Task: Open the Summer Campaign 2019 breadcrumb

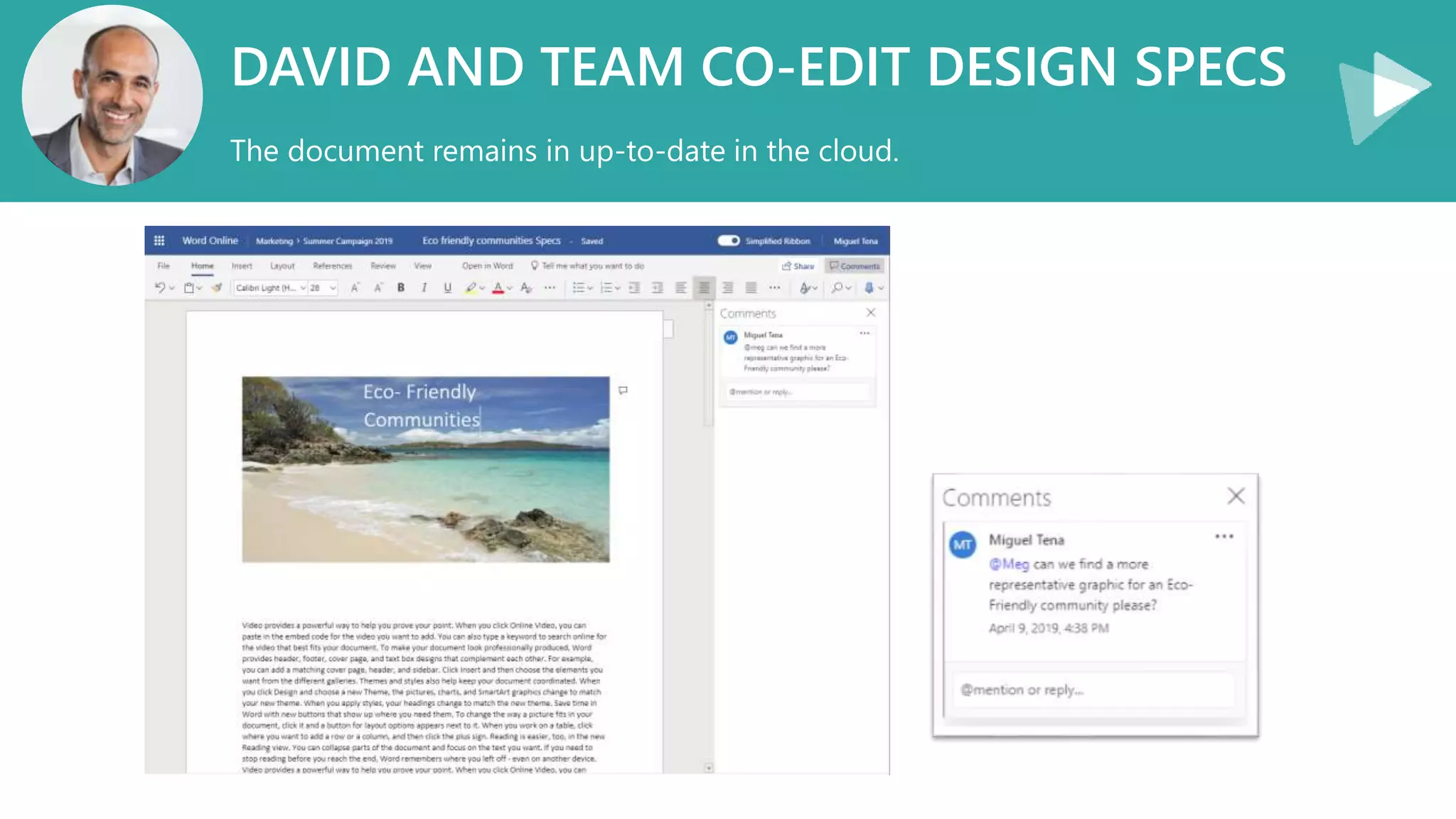Action: [x=348, y=241]
